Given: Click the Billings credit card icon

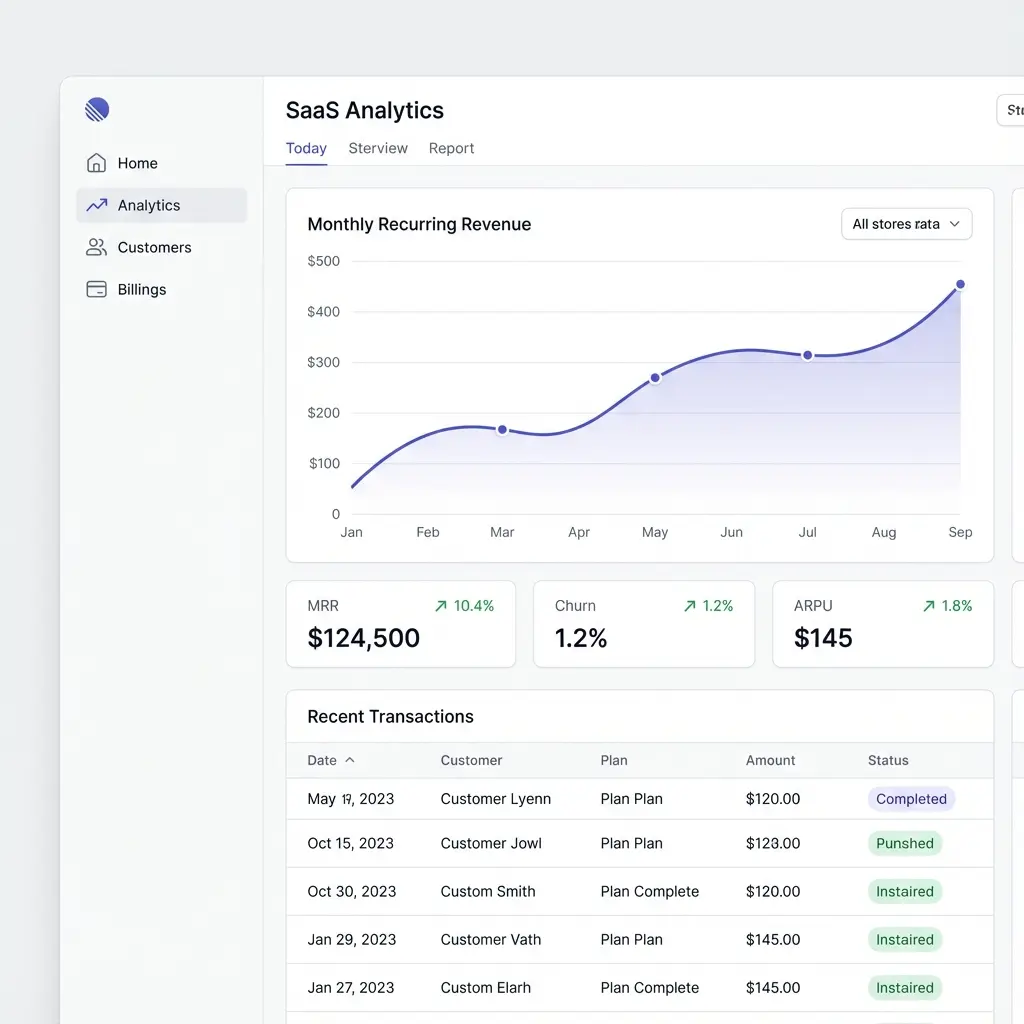Looking at the screenshot, I should click(96, 289).
